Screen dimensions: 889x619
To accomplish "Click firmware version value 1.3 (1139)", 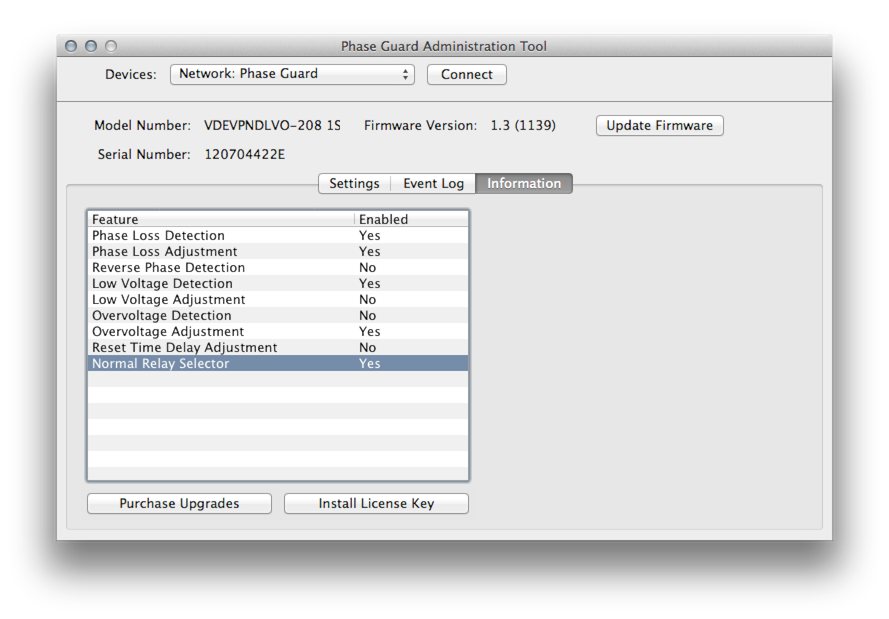I will pos(523,125).
